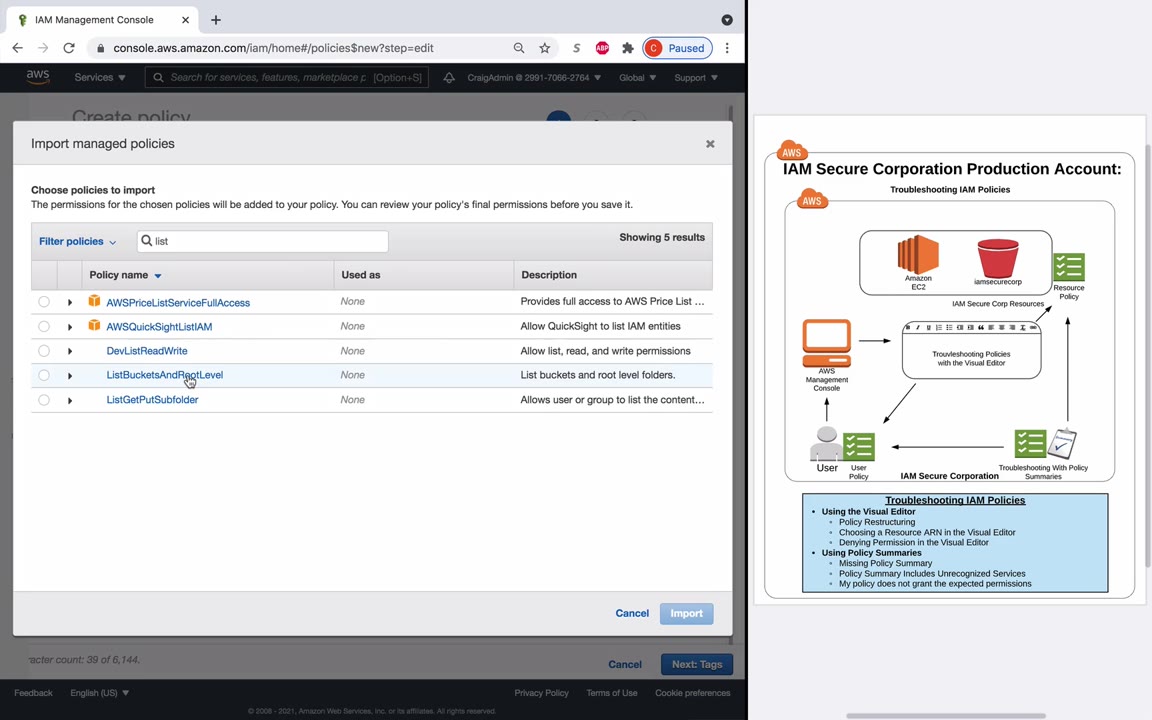
Task: Select radio for AWSPriceListServiceFullAccess policy
Action: (x=44, y=302)
